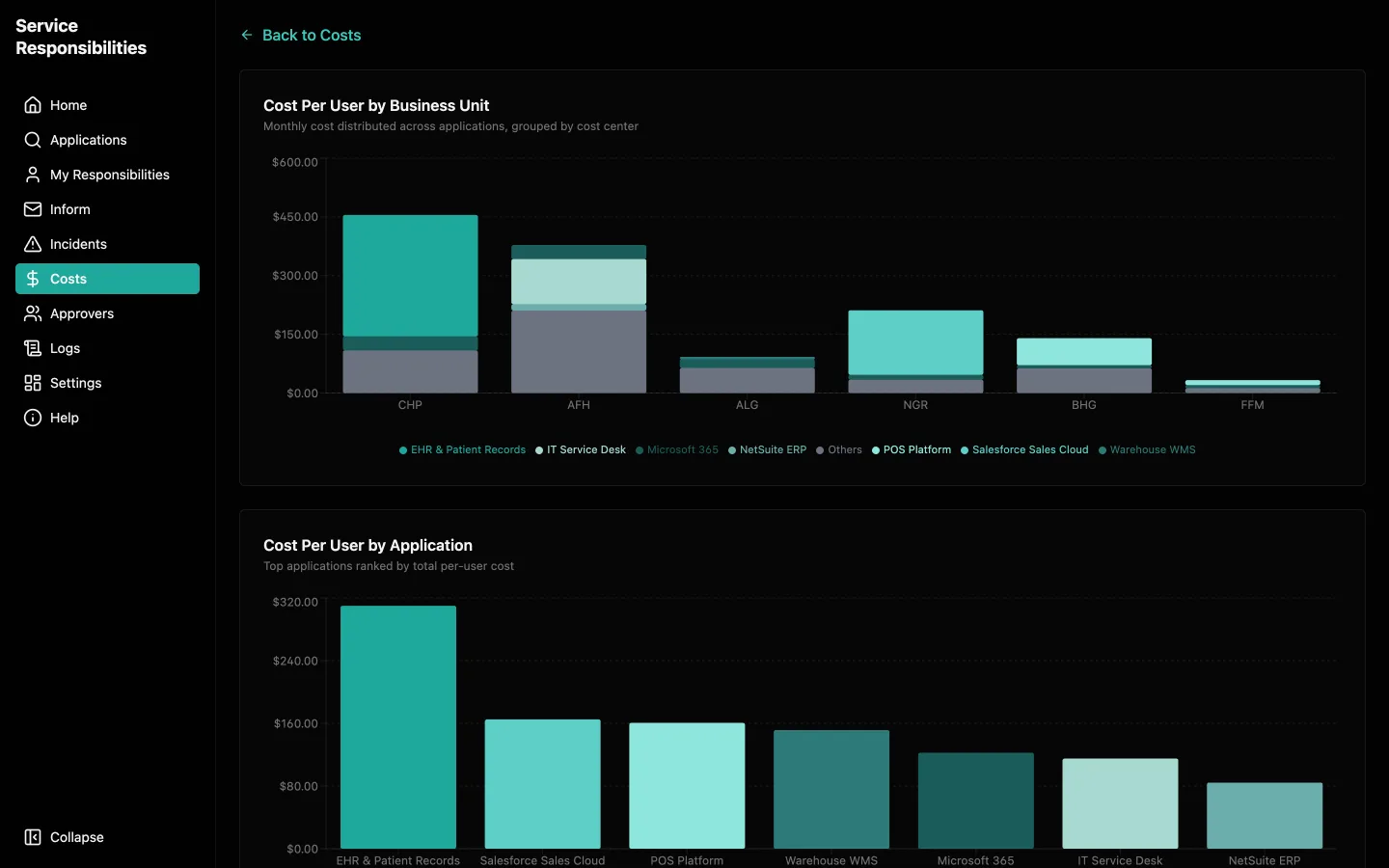Toggle NetSuite ERP legend series
The height and width of the screenshot is (868, 1389).
click(x=767, y=449)
